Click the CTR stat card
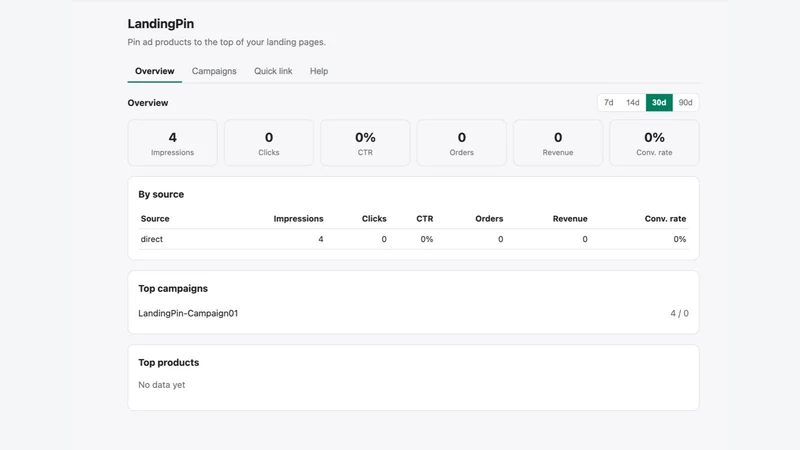The width and height of the screenshot is (800, 450). coord(365,143)
